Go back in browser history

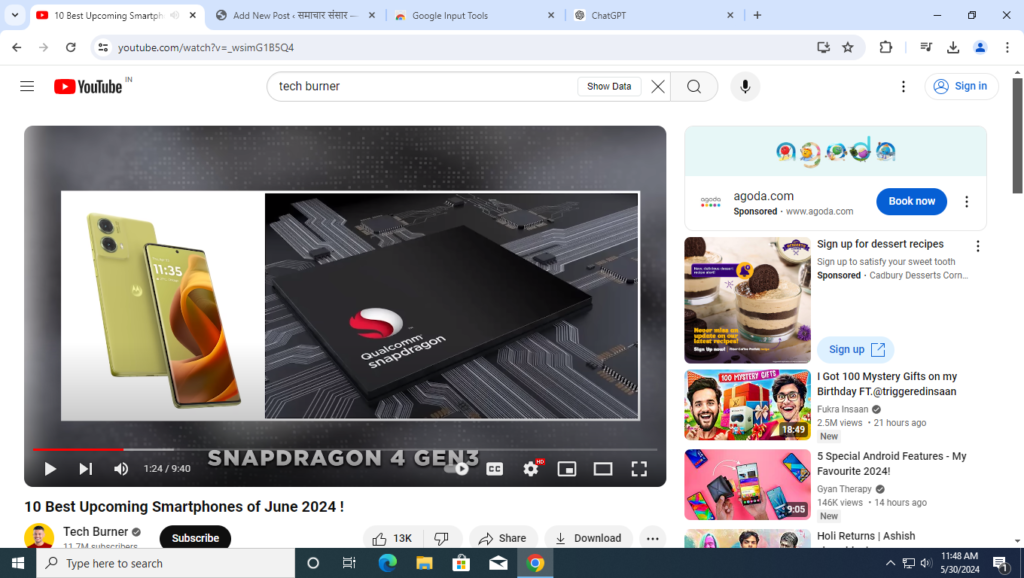click(x=17, y=47)
